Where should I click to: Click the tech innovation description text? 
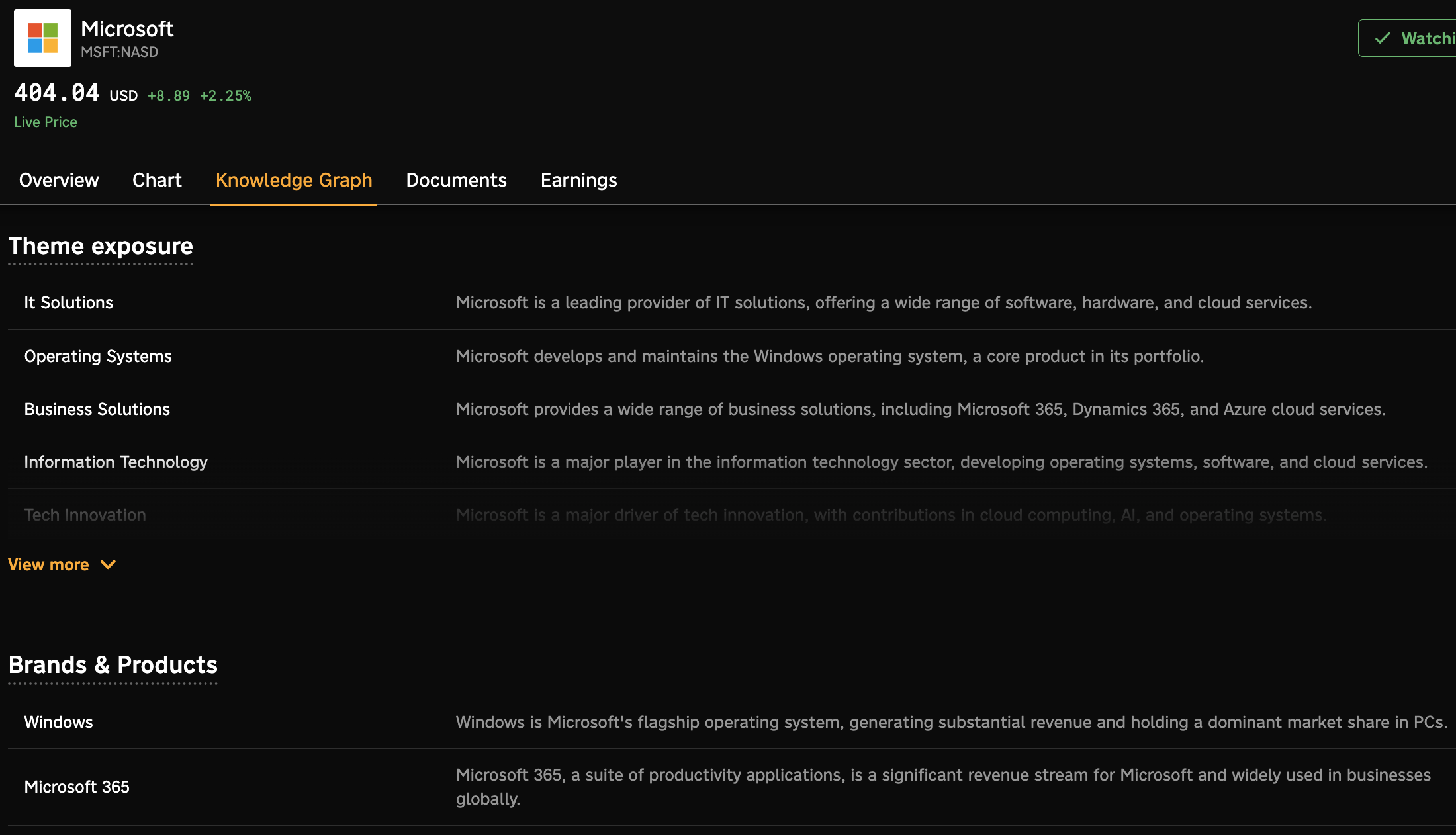891,515
